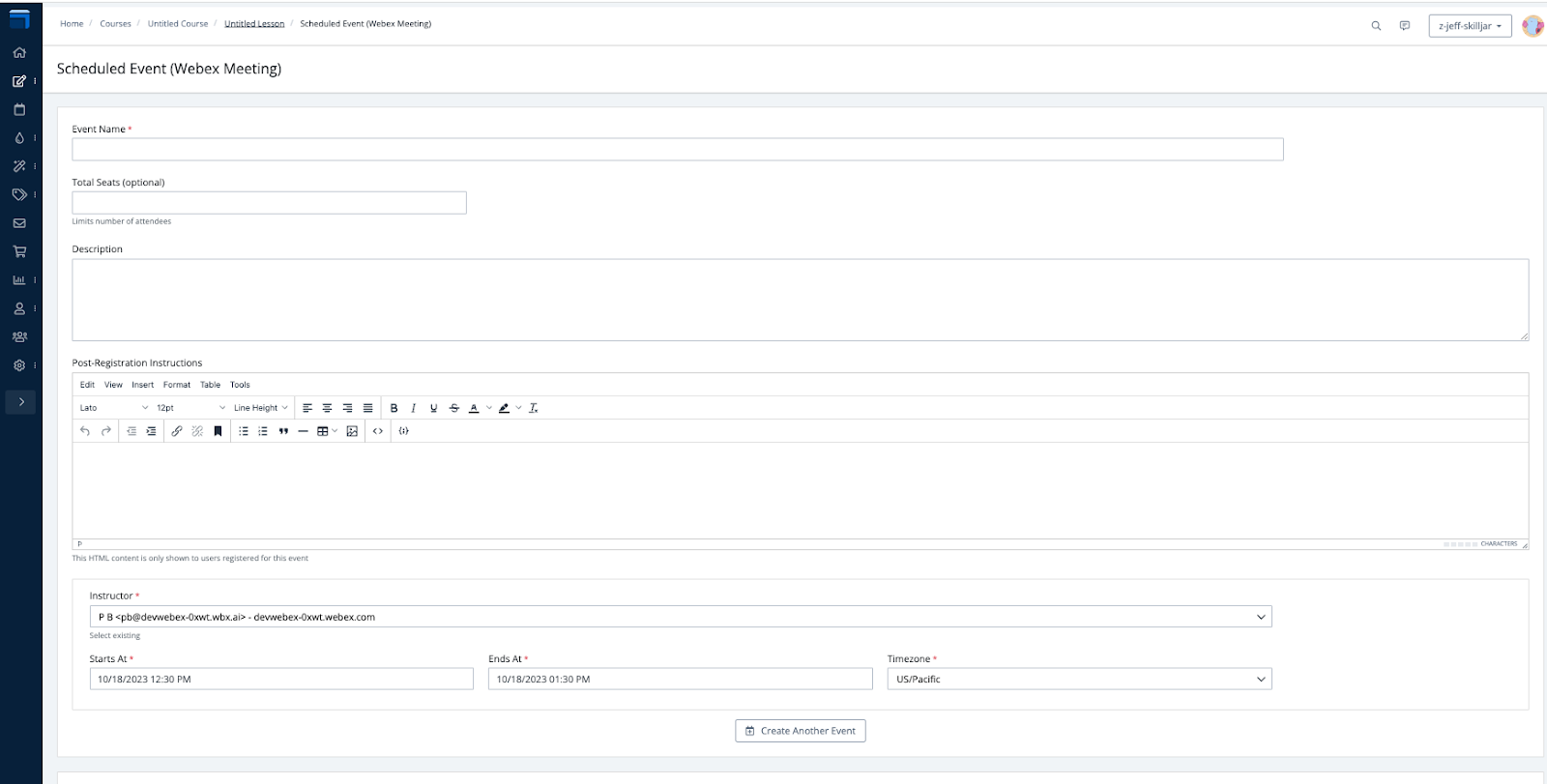
Task: Open the Instructor dropdown
Action: [680, 617]
